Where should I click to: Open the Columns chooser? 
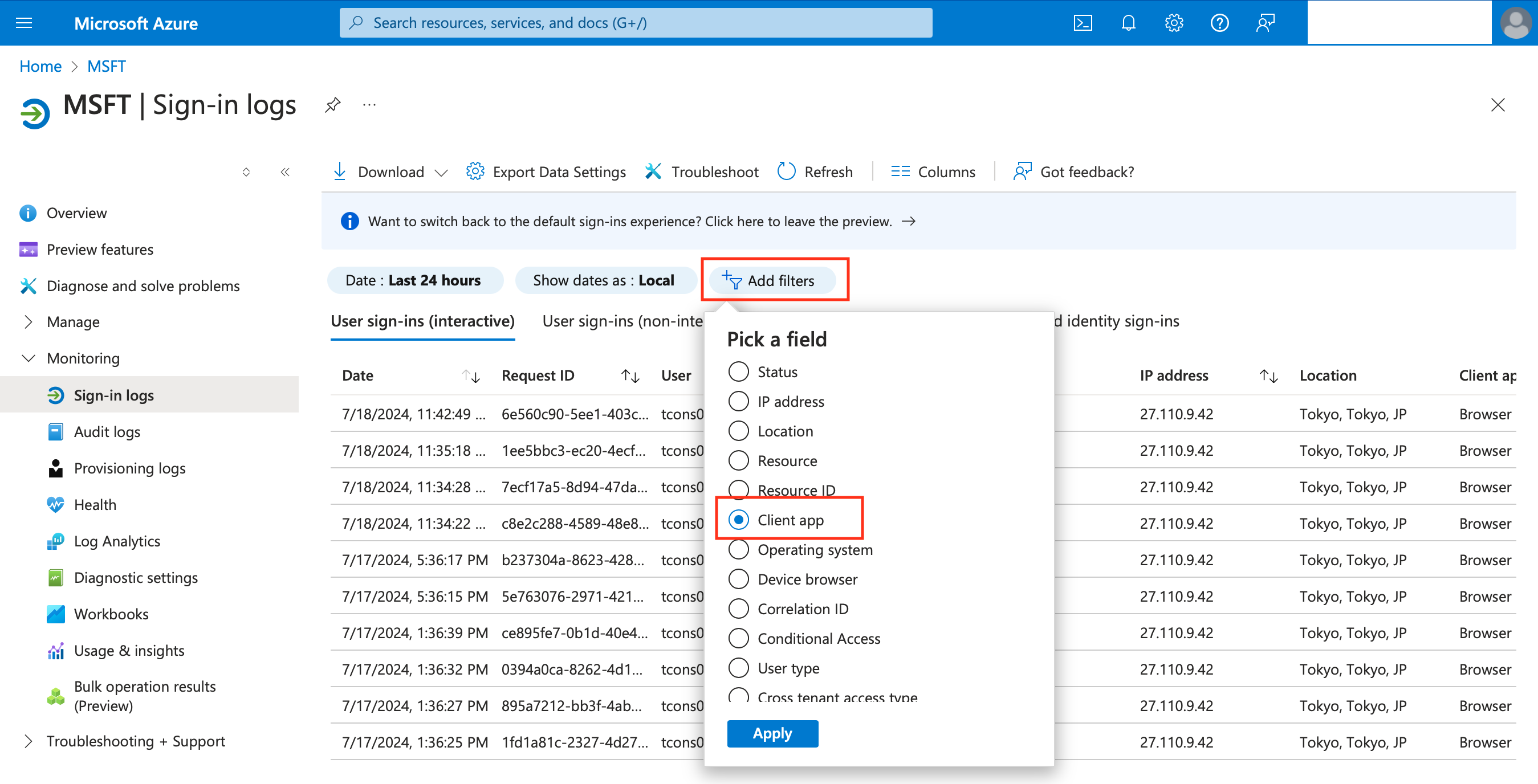[933, 172]
